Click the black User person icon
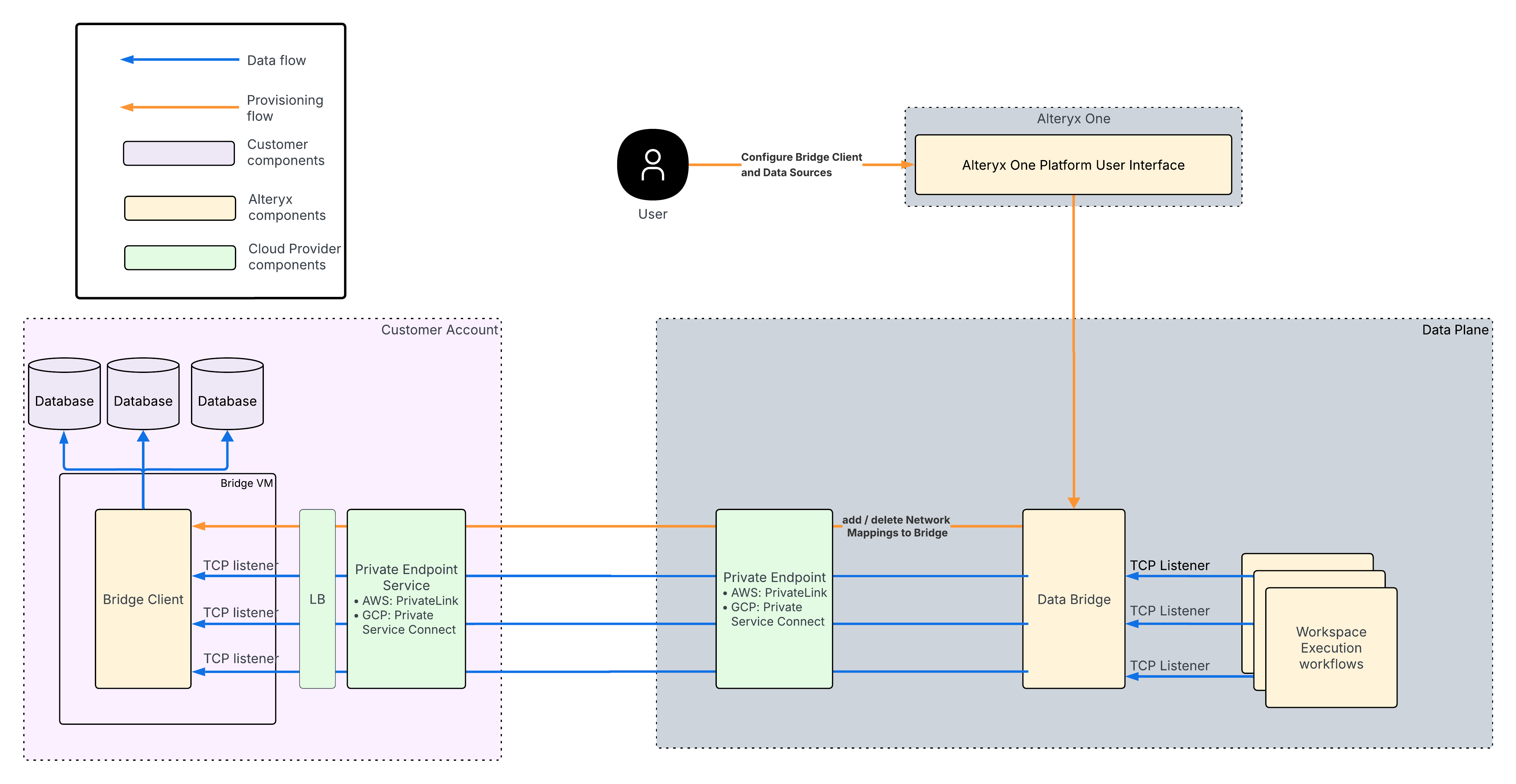Viewport: 1516px width, 784px height. click(653, 165)
